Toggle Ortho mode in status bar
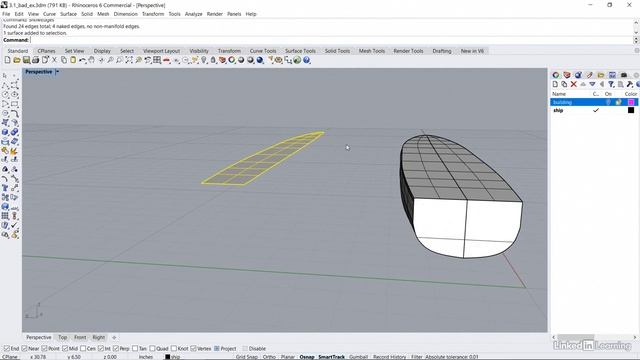The width and height of the screenshot is (640, 360). tap(269, 357)
